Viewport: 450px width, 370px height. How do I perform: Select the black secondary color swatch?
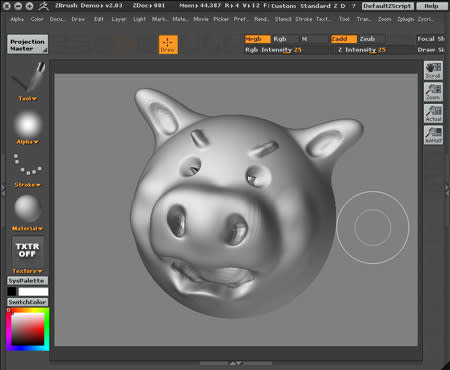click(12, 292)
